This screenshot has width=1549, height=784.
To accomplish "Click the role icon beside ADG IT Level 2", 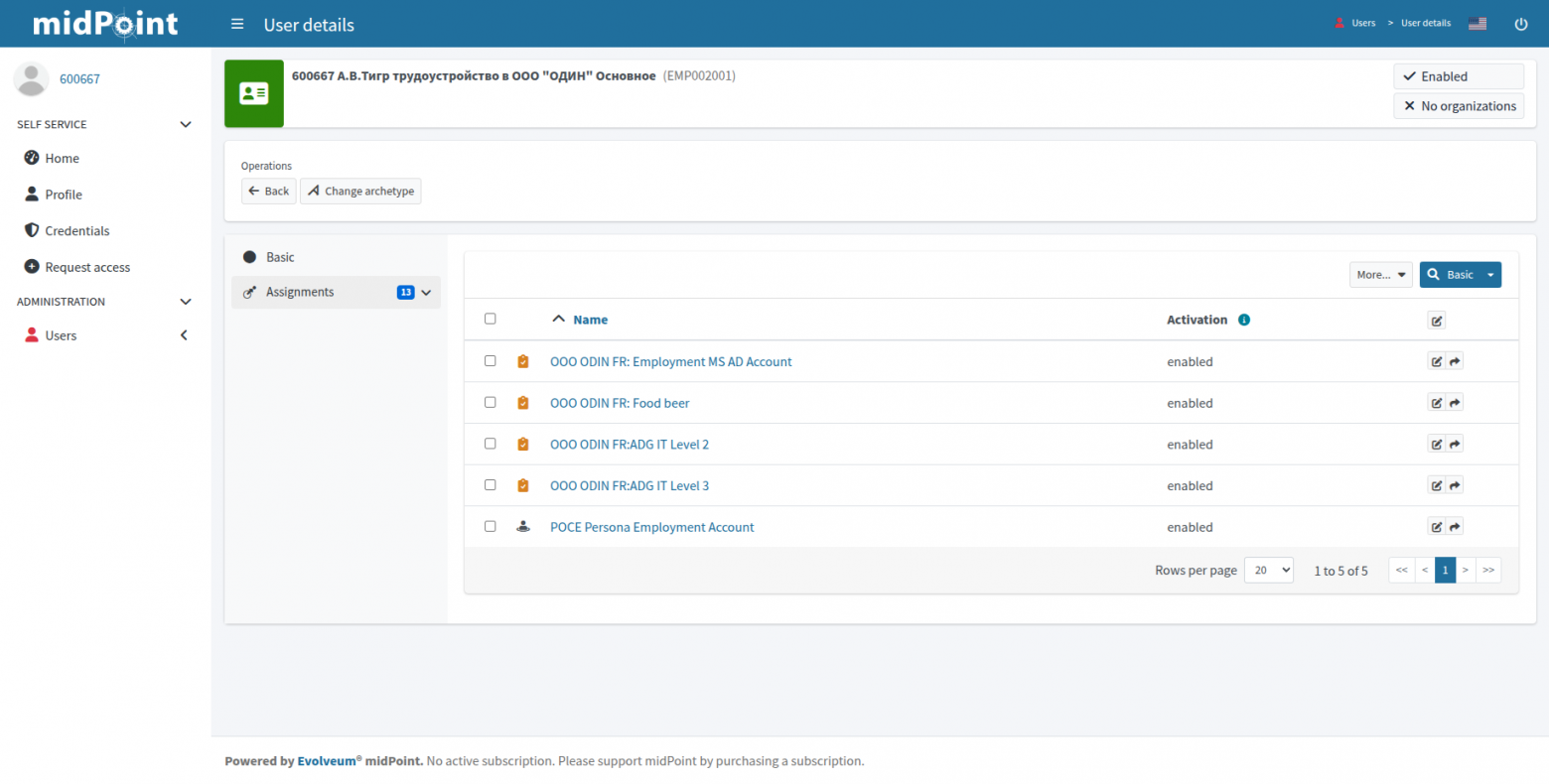I will 523,444.
